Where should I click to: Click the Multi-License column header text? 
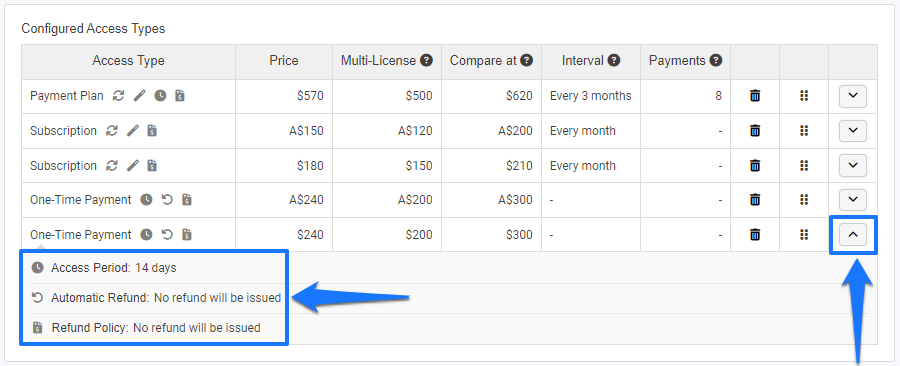(378, 61)
